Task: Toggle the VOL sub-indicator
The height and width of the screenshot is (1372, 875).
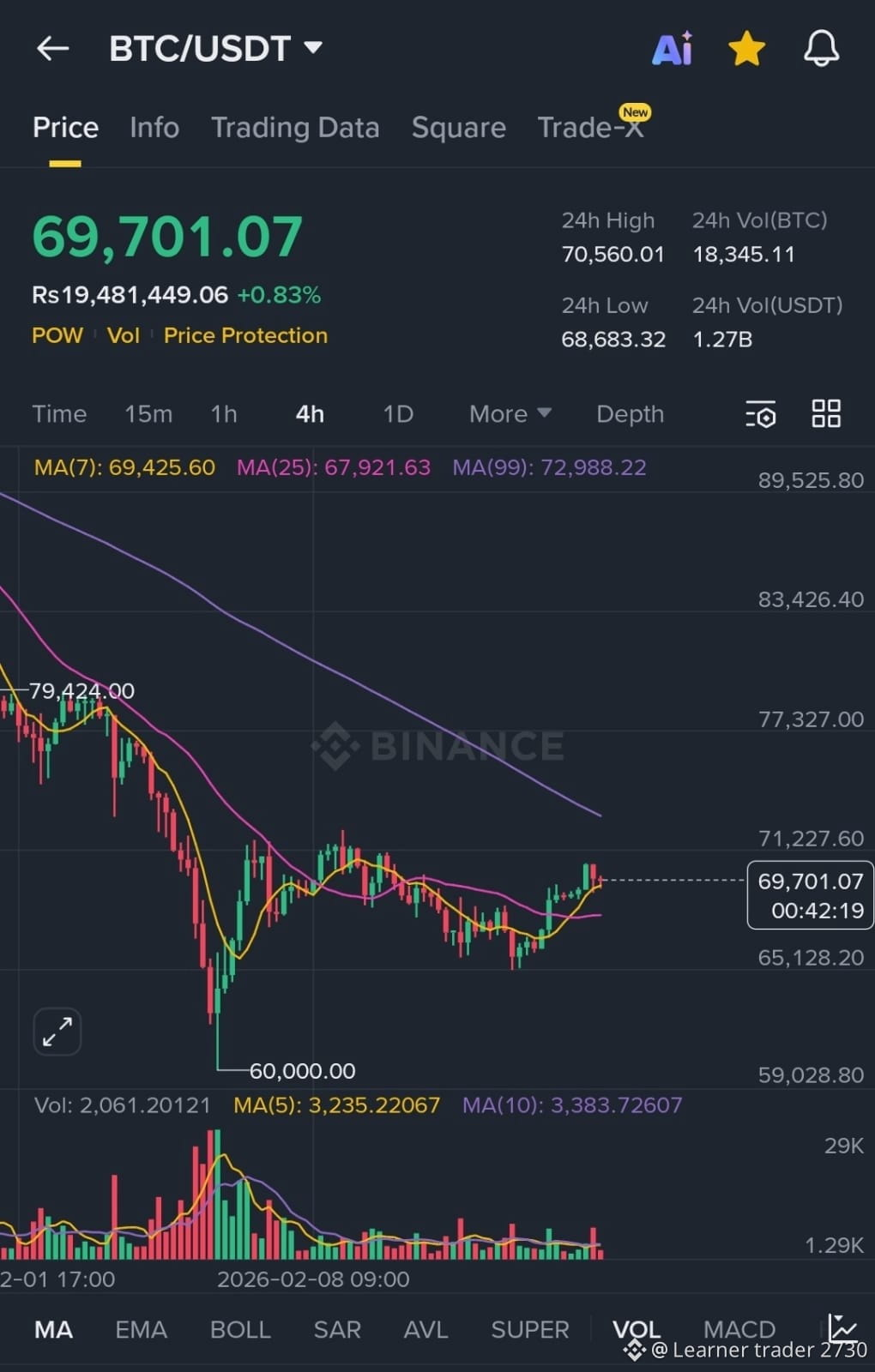Action: pyautogui.click(x=637, y=1329)
